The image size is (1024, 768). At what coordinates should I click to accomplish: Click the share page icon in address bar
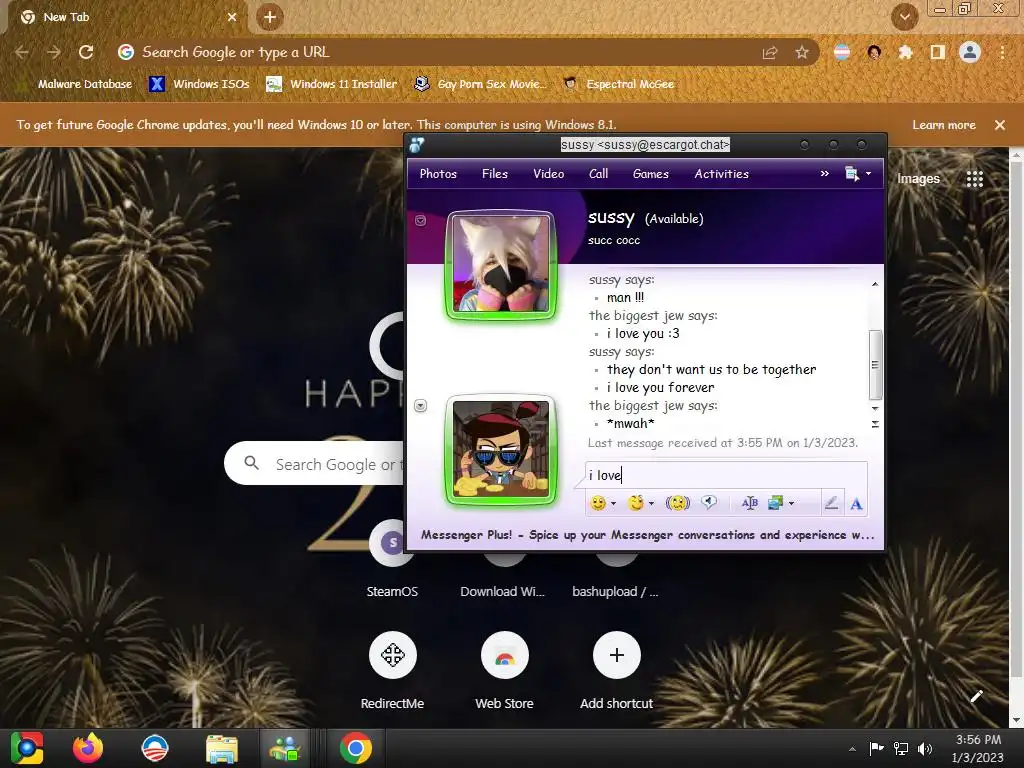pos(770,53)
